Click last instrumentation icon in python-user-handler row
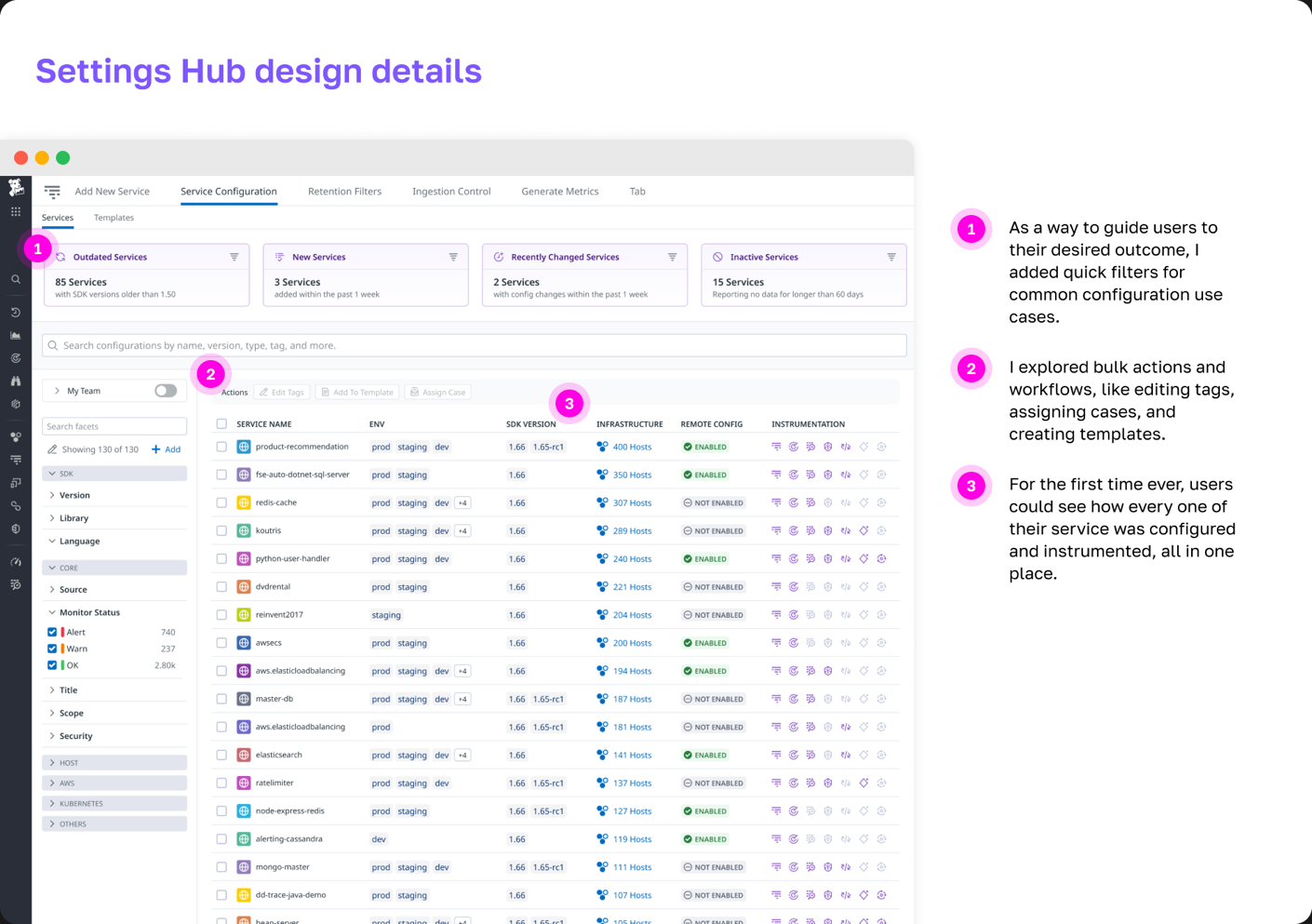 pos(881,559)
